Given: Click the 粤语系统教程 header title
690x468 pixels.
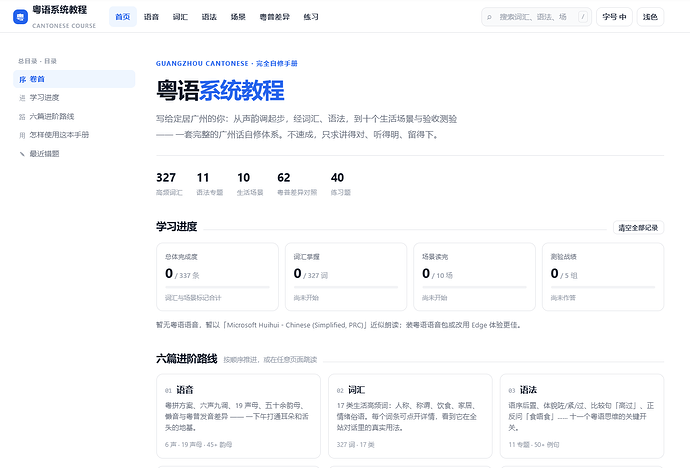Looking at the screenshot, I should coord(60,10).
